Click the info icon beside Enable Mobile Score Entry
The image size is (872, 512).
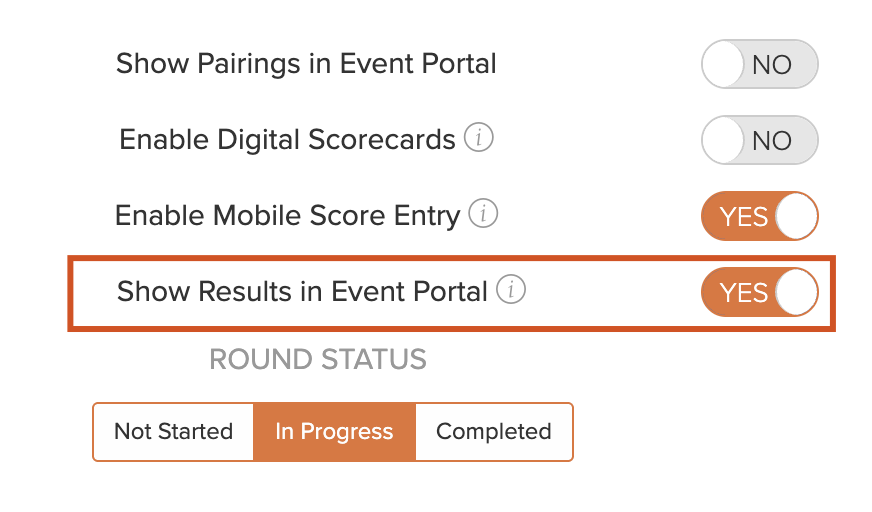483,213
